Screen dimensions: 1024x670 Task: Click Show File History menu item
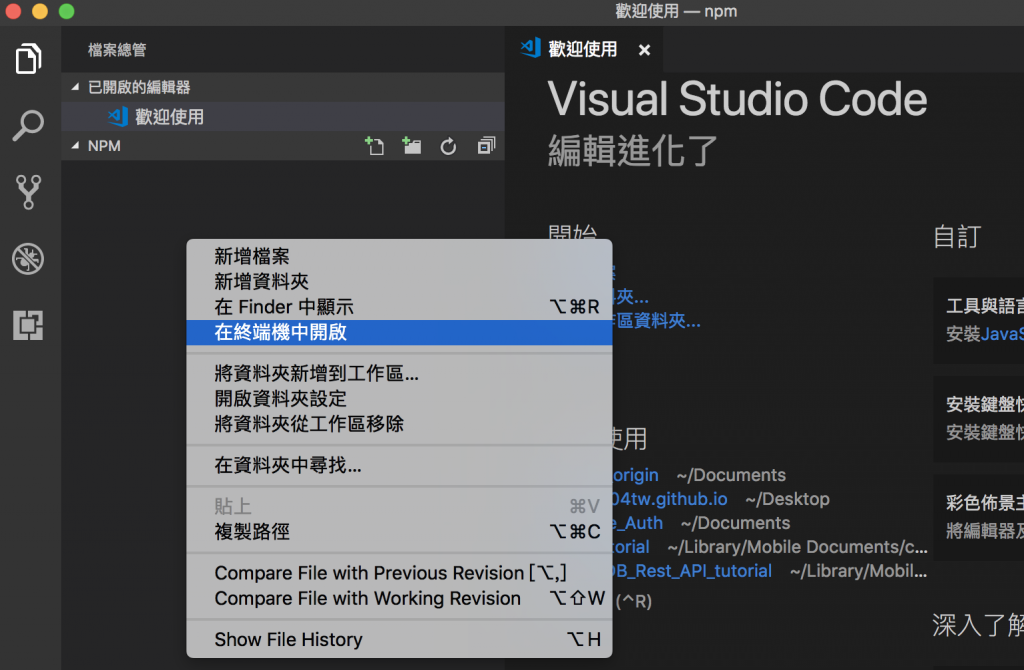click(x=399, y=639)
